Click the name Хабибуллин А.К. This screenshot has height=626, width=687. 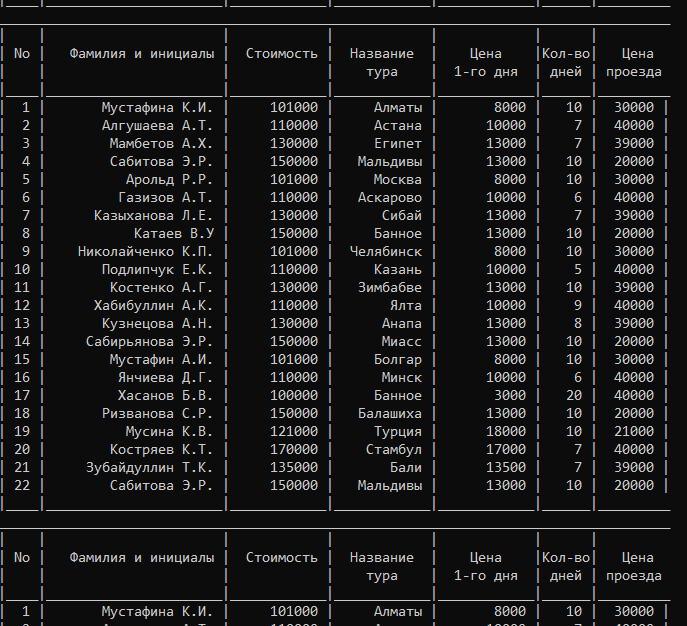pyautogui.click(x=153, y=305)
